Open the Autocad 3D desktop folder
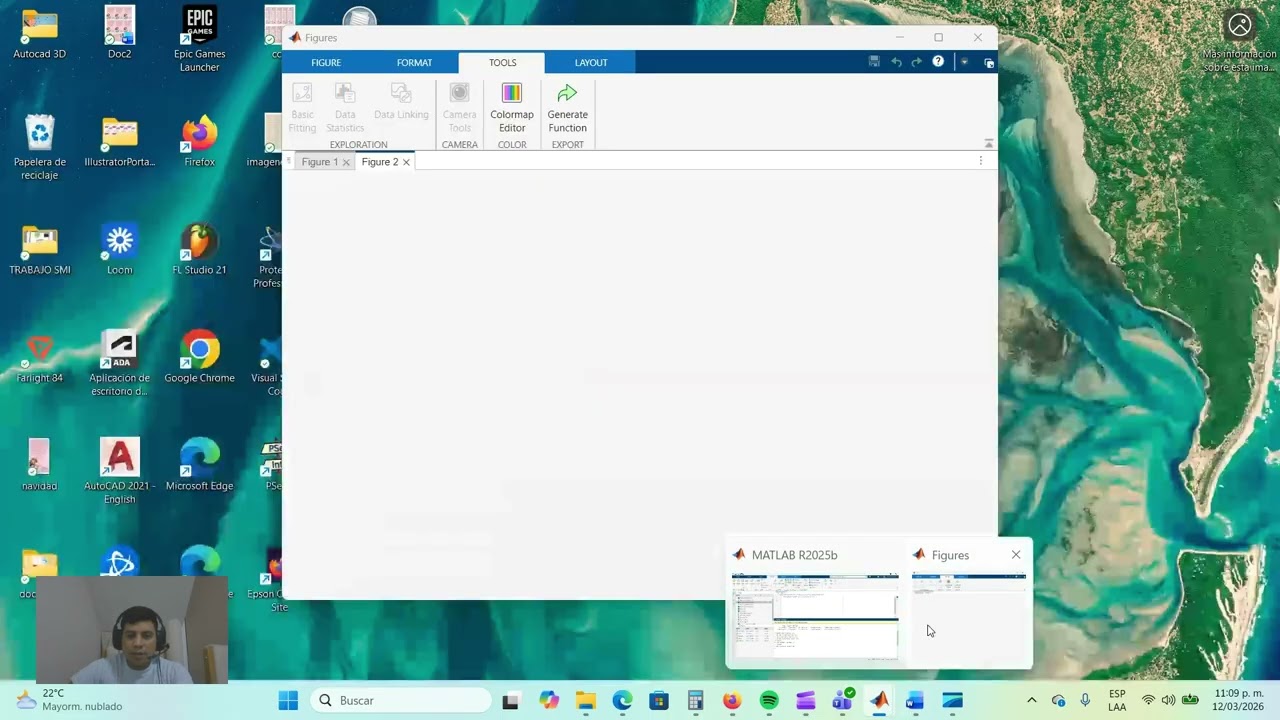The image size is (1280, 720). coord(40,33)
